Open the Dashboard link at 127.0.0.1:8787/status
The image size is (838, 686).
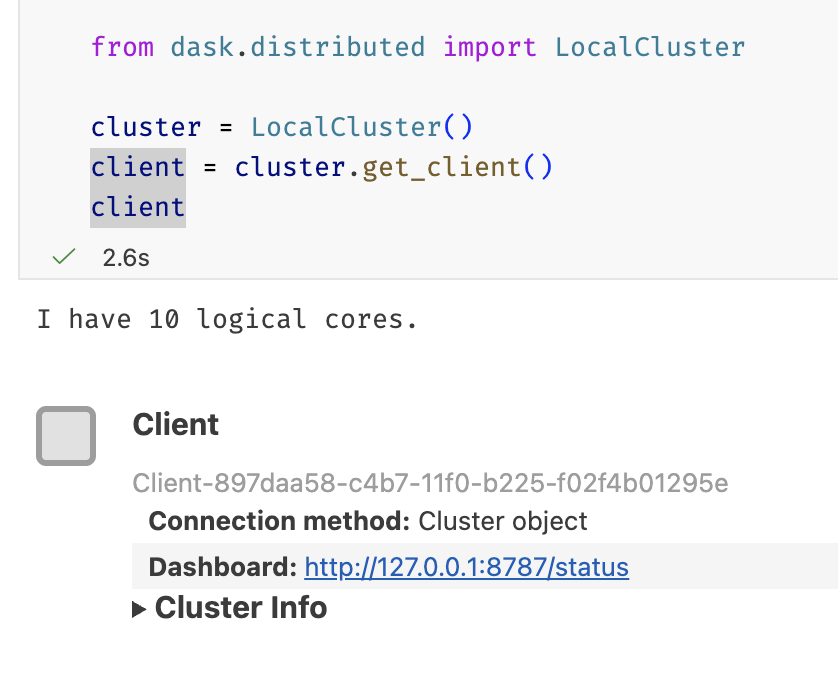[466, 568]
